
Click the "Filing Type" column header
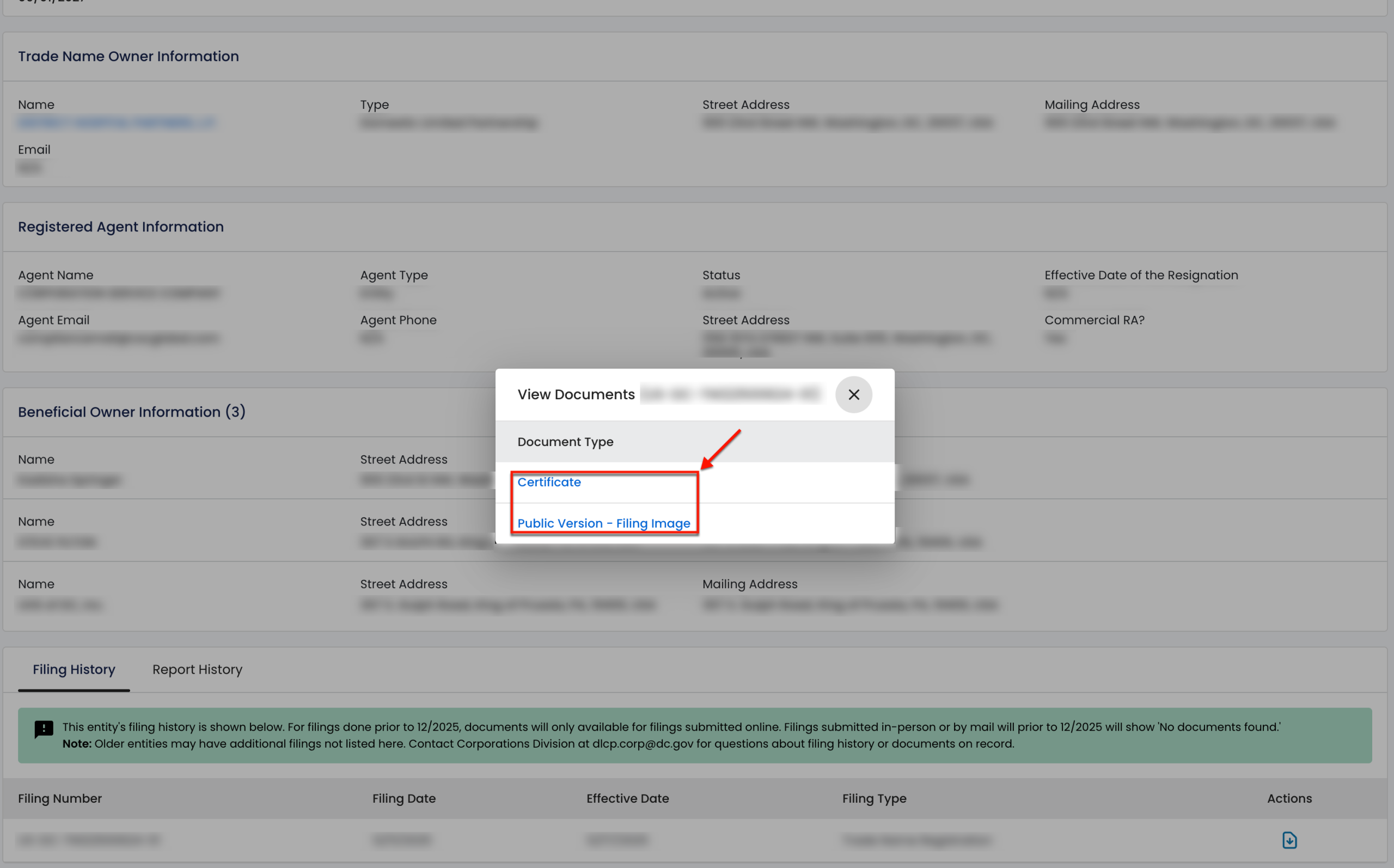point(875,798)
